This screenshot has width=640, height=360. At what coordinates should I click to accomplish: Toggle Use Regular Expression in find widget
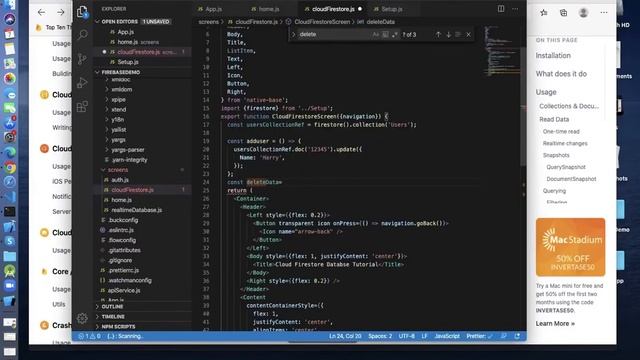[x=395, y=35]
